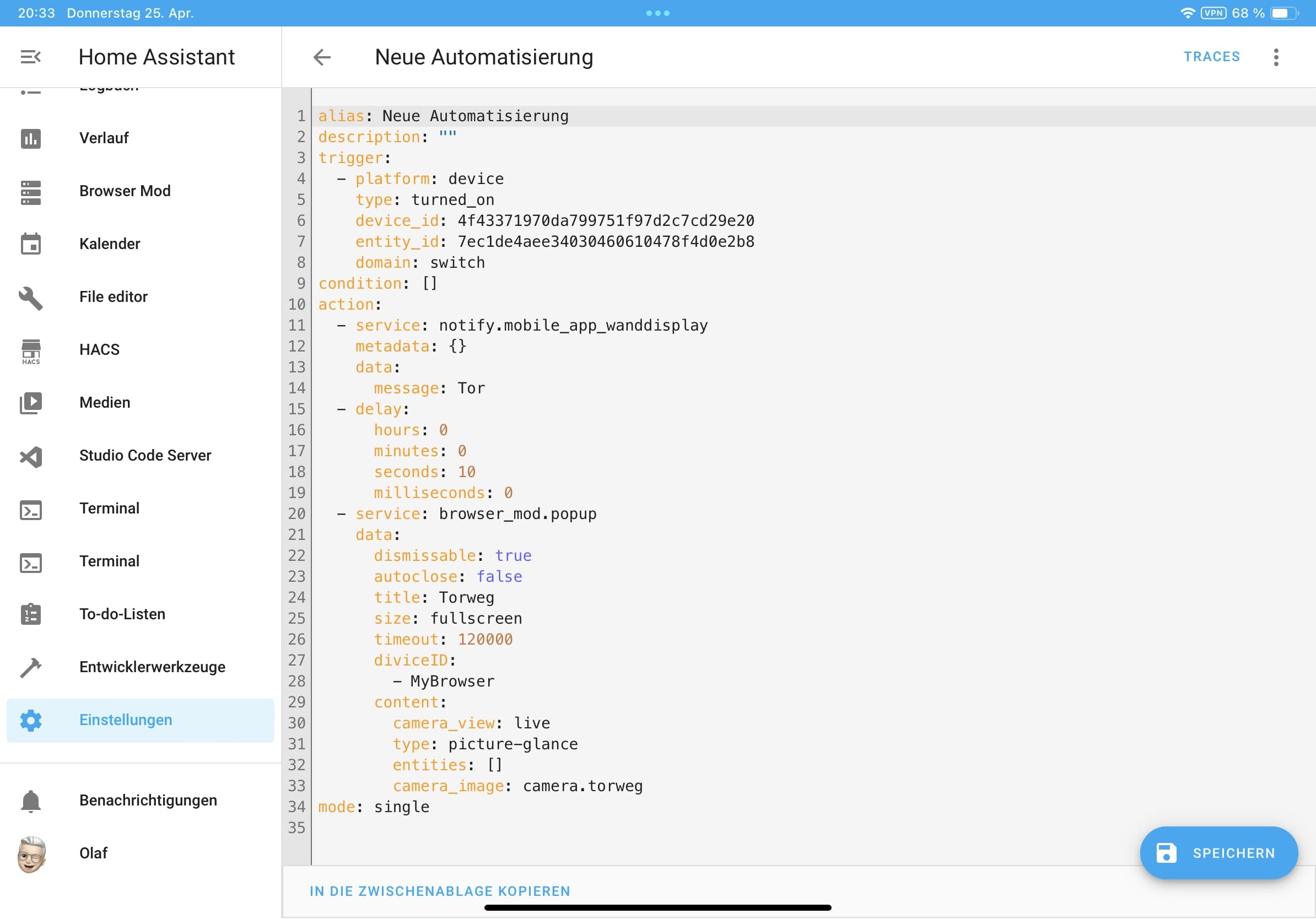1316x919 pixels.
Task: Open Benachrichtigungen bell icon
Action: click(31, 801)
